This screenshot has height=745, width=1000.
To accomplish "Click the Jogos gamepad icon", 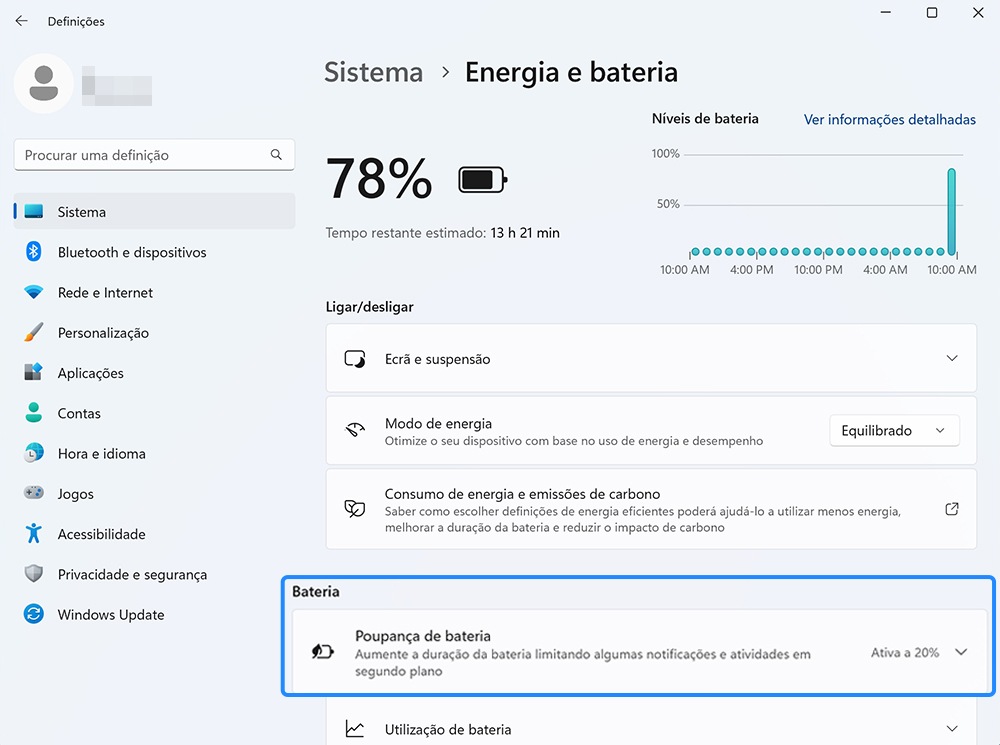I will click(x=34, y=493).
